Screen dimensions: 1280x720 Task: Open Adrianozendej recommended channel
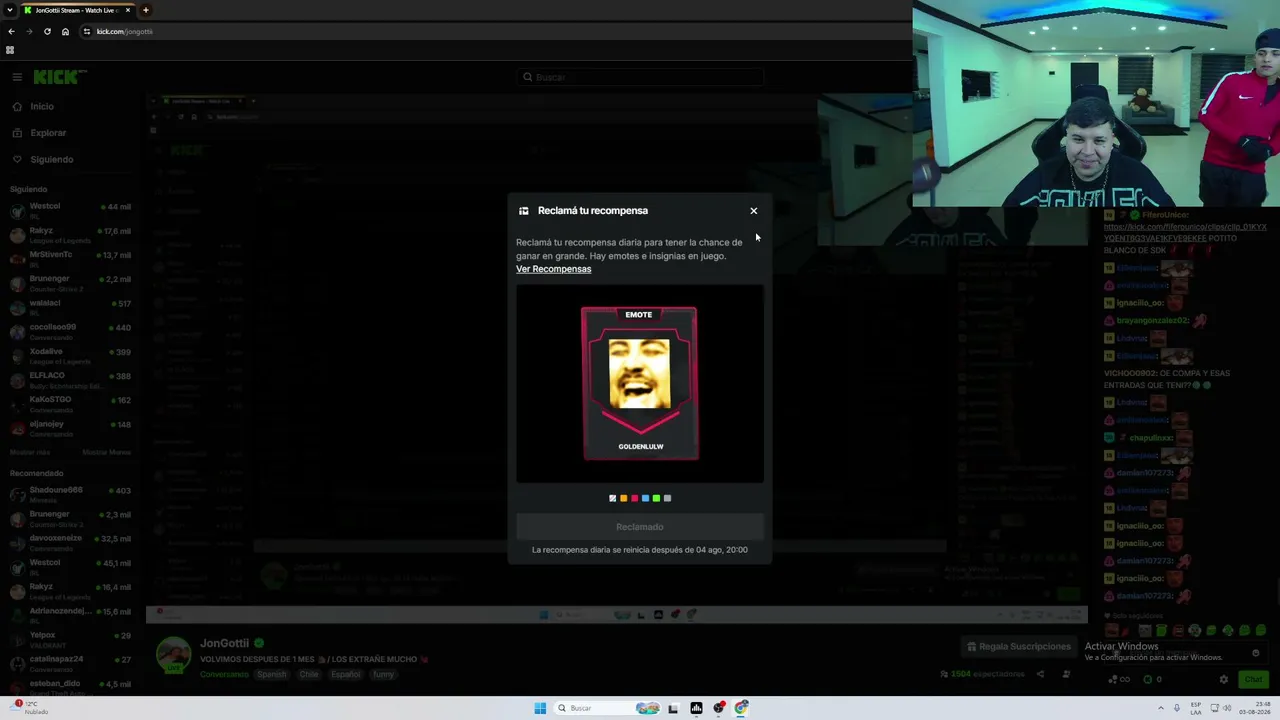coord(72,615)
